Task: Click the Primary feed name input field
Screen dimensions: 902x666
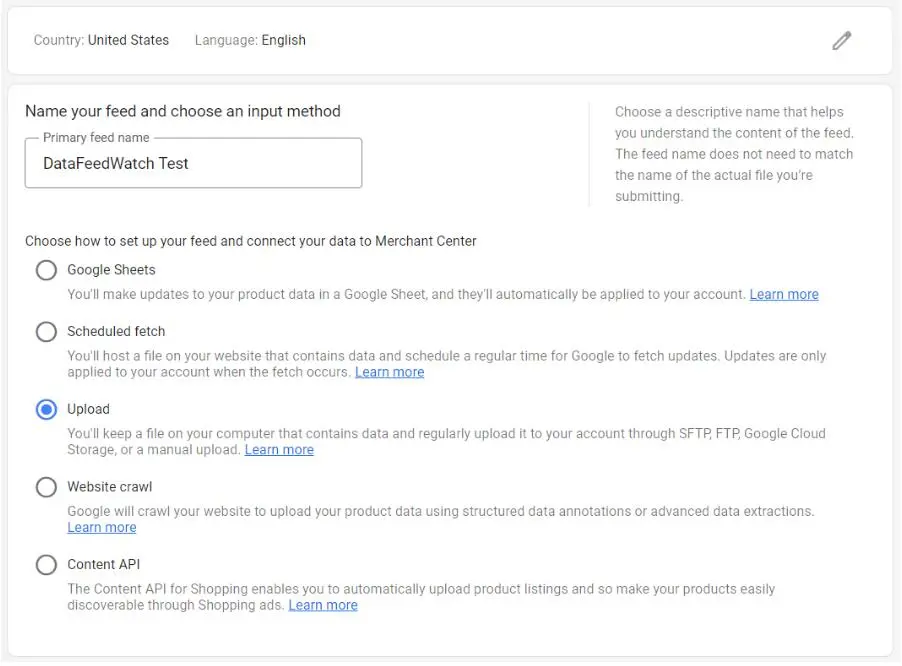Action: click(x=193, y=164)
